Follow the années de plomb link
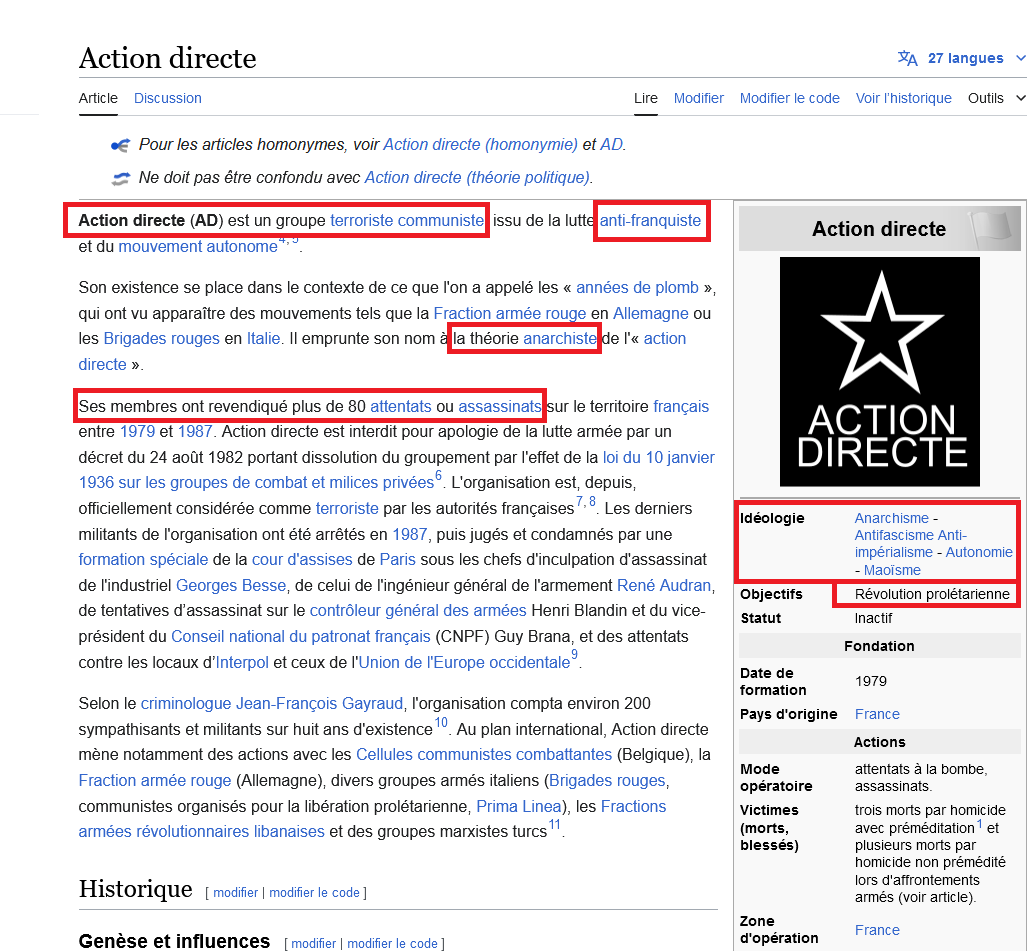 637,288
